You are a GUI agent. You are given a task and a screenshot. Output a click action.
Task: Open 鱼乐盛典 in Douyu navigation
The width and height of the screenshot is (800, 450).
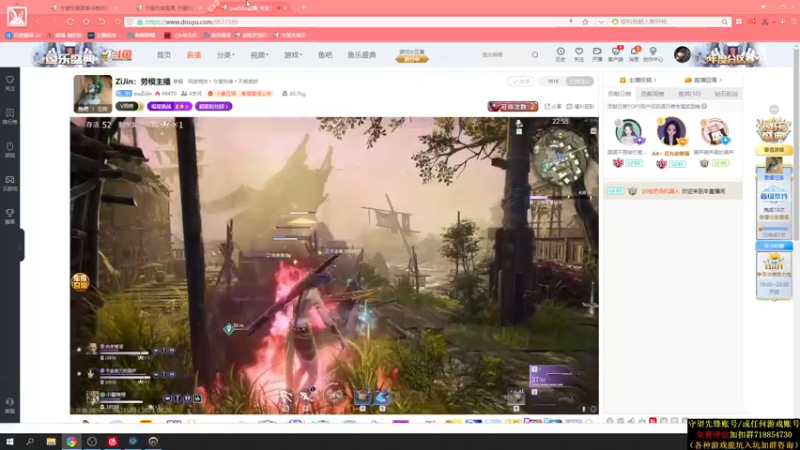[x=362, y=55]
